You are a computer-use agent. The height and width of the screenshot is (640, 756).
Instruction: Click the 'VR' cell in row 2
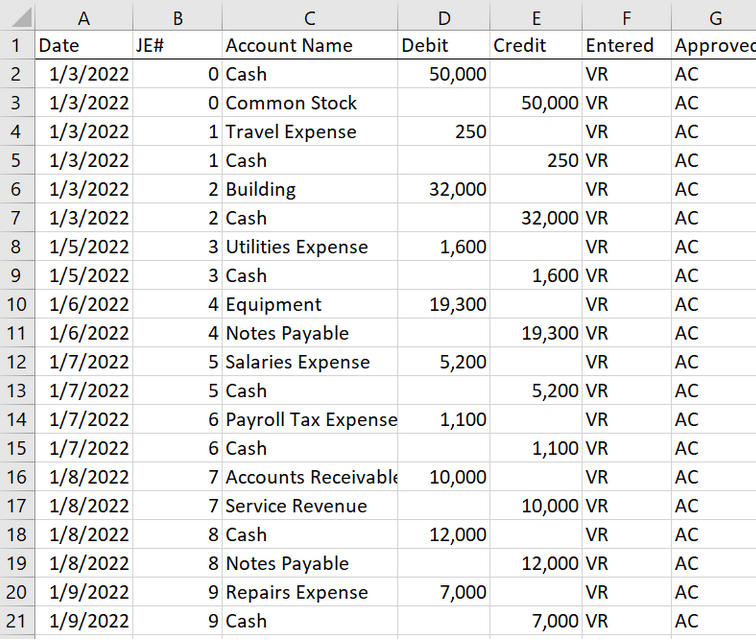click(x=626, y=74)
